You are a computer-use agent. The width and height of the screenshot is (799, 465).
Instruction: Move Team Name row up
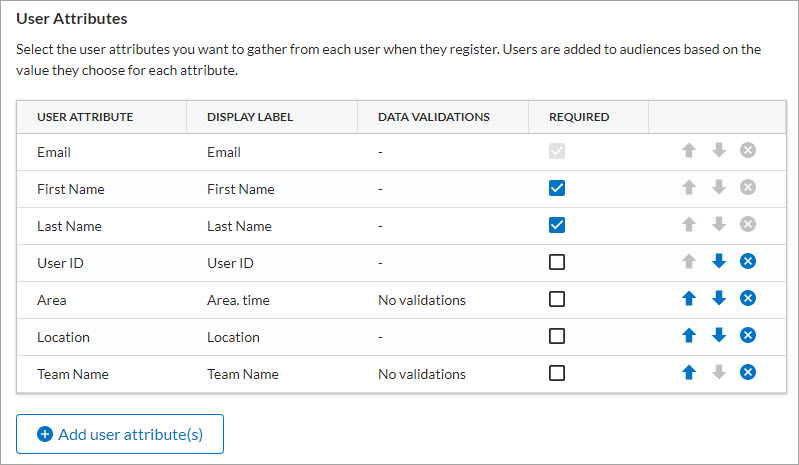[688, 373]
